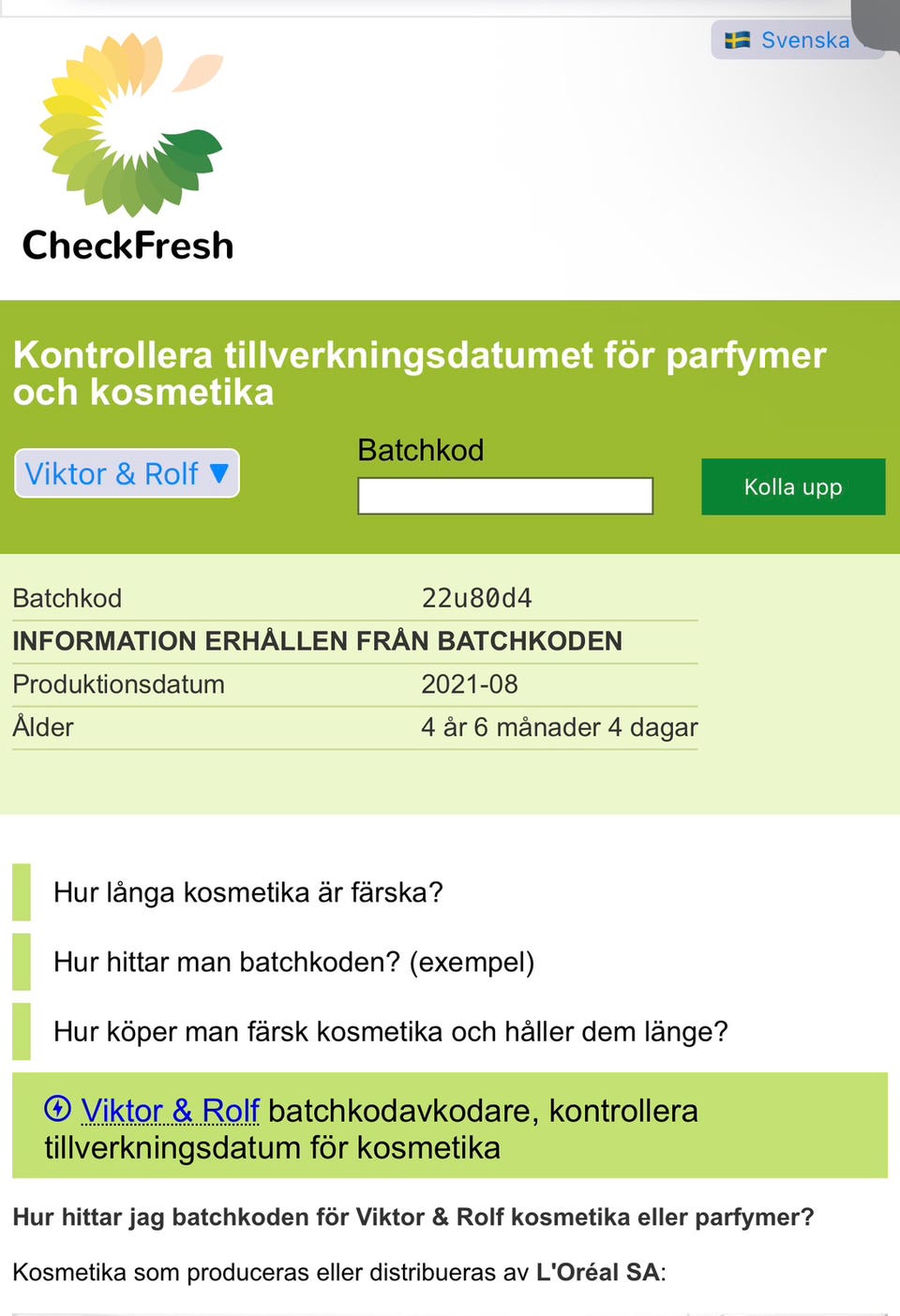The image size is (900, 1316).
Task: Click the Swedish flag icon
Action: click(738, 40)
